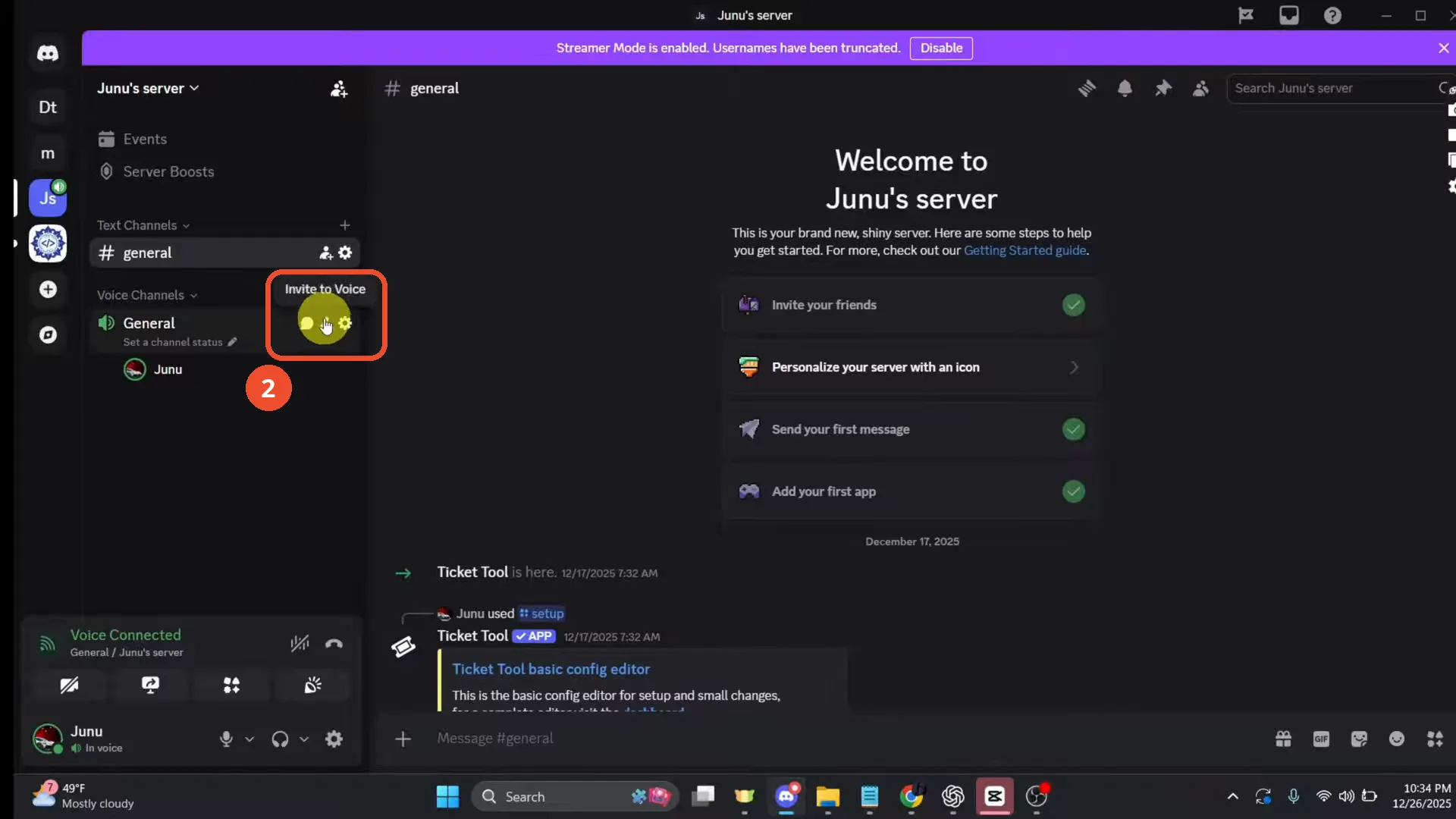This screenshot has width=1456, height=819.
Task: Expand microphone input options arrow
Action: pos(249,739)
